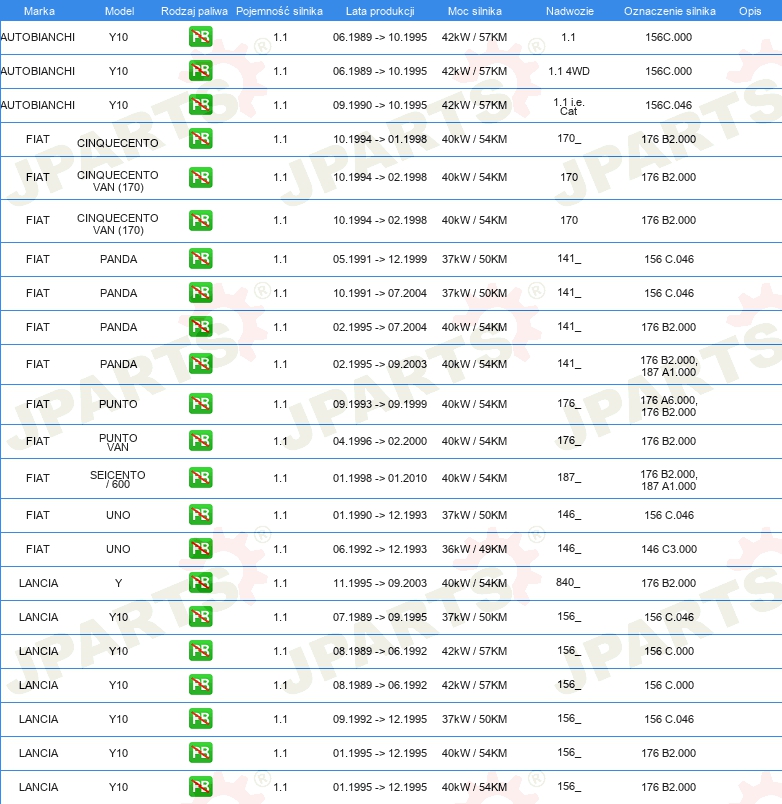Click '37kW / 50KM' in Lancia 07.1989 row
Image resolution: width=782 pixels, height=804 pixels.
[474, 617]
